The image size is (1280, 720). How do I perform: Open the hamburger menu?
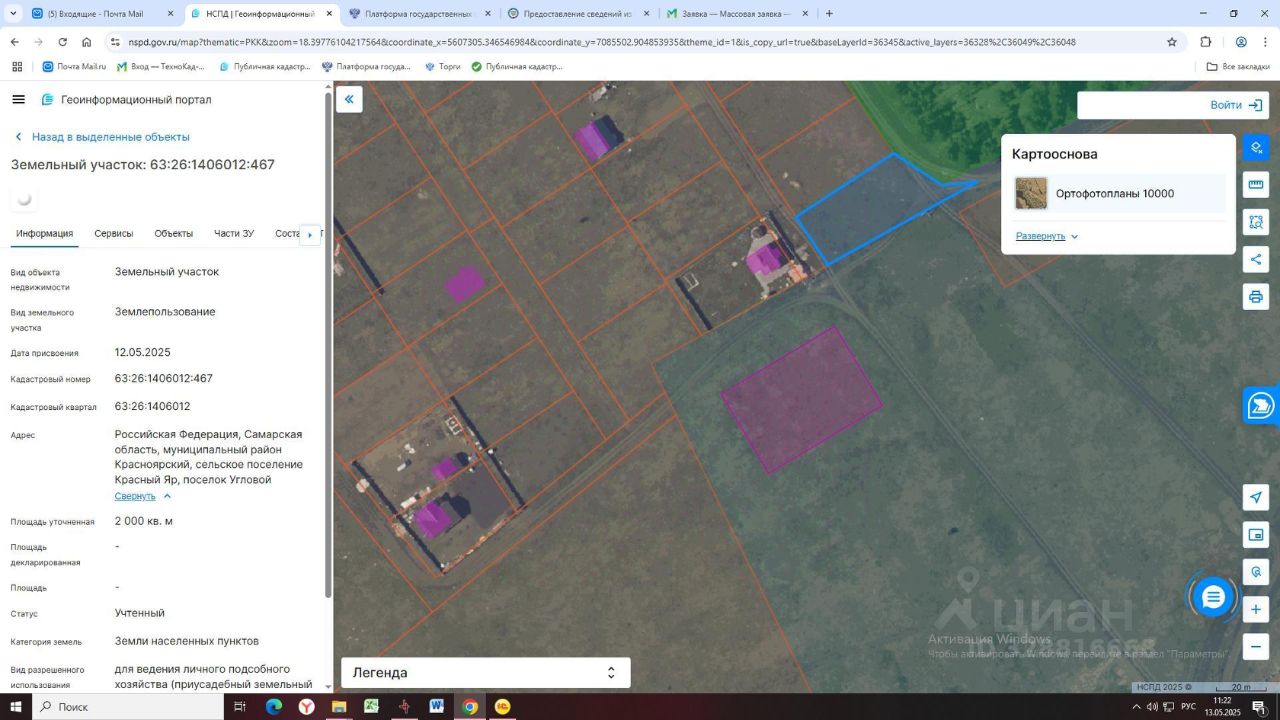(18, 100)
